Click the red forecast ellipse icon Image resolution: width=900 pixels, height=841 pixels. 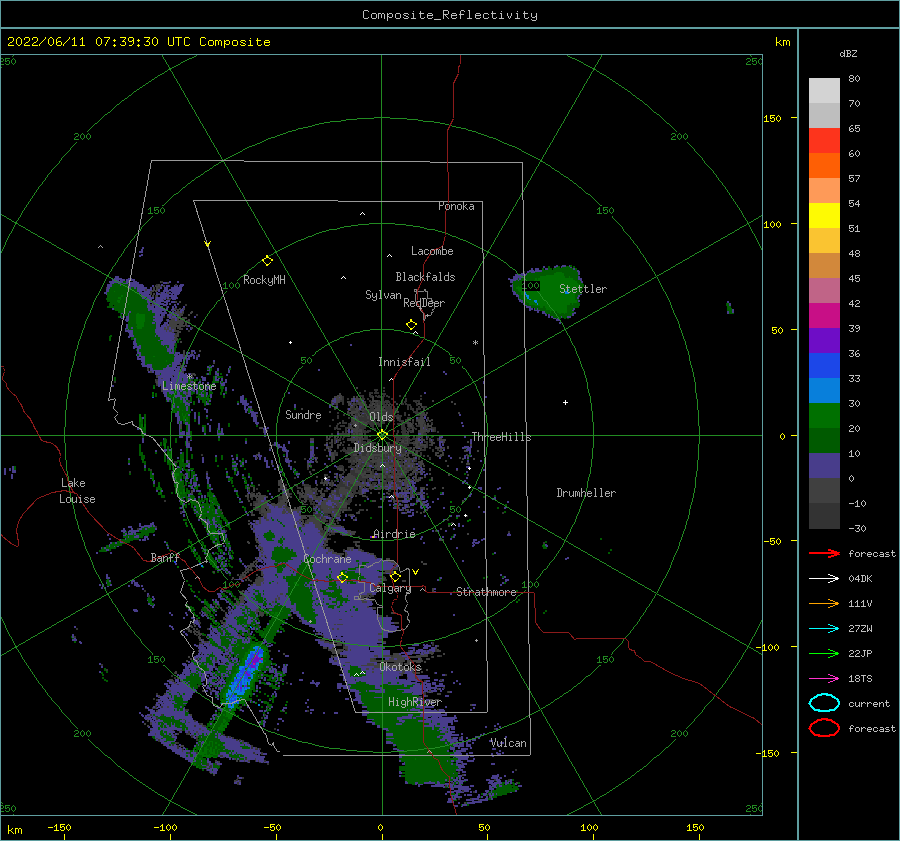824,728
